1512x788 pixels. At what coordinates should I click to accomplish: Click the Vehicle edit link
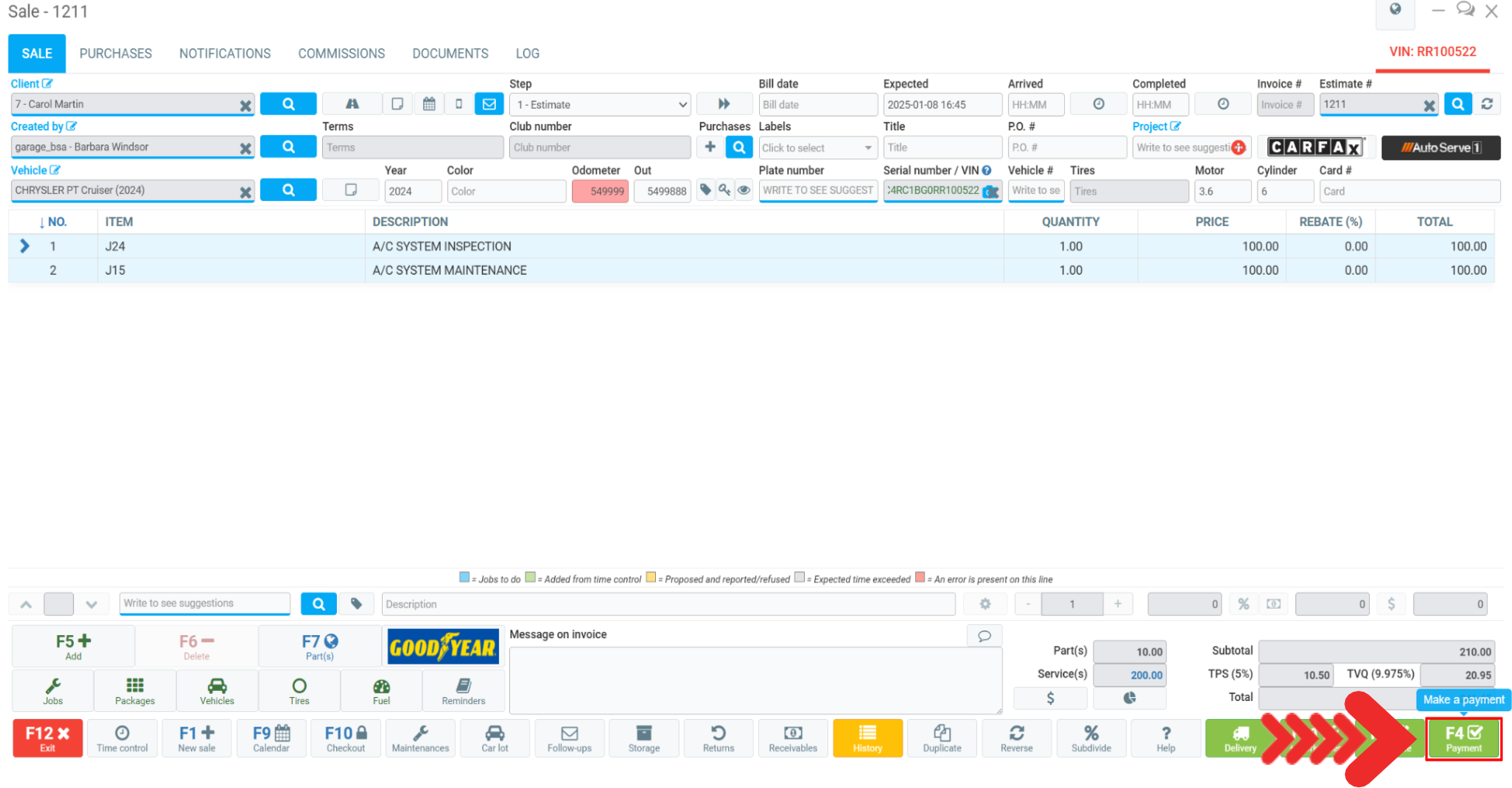(35, 170)
